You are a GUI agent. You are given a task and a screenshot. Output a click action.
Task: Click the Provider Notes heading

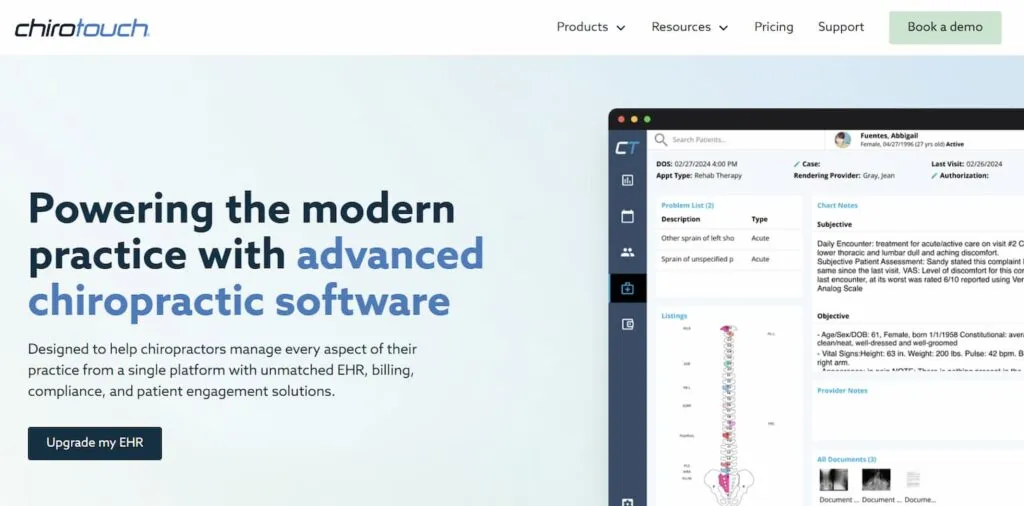coord(842,390)
